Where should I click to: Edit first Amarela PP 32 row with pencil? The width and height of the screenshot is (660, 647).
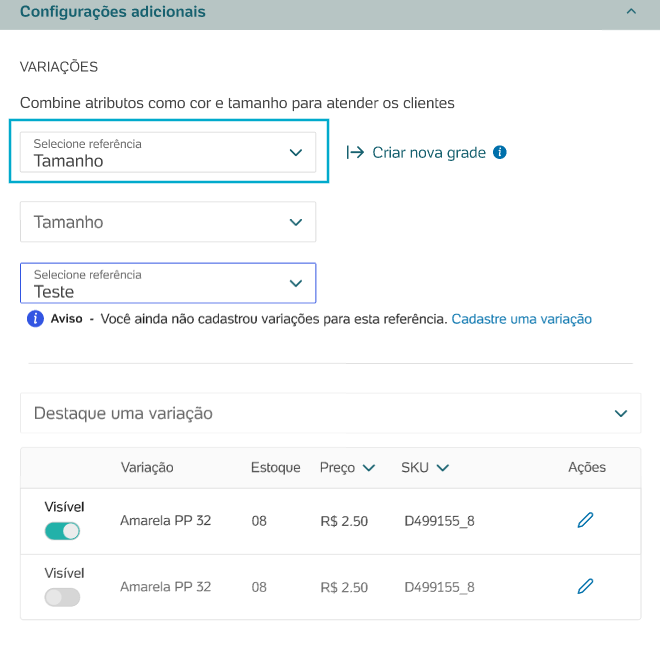click(x=585, y=520)
